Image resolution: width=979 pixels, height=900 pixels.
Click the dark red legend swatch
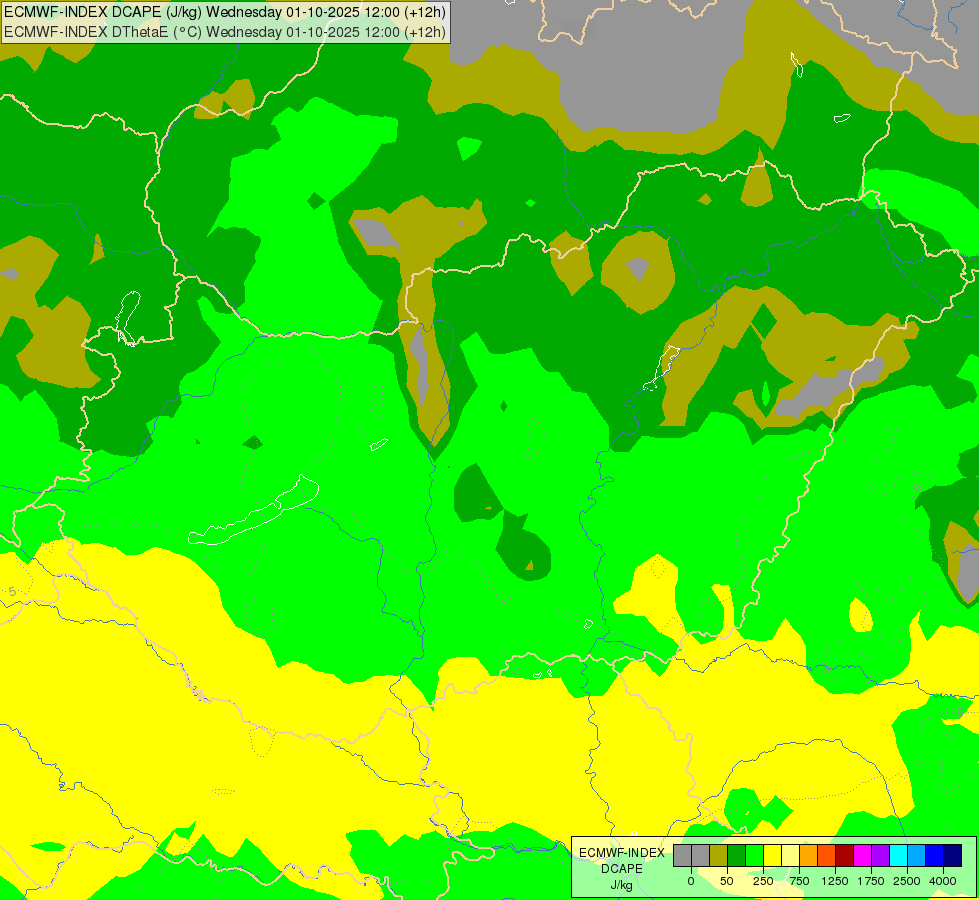(x=845, y=856)
